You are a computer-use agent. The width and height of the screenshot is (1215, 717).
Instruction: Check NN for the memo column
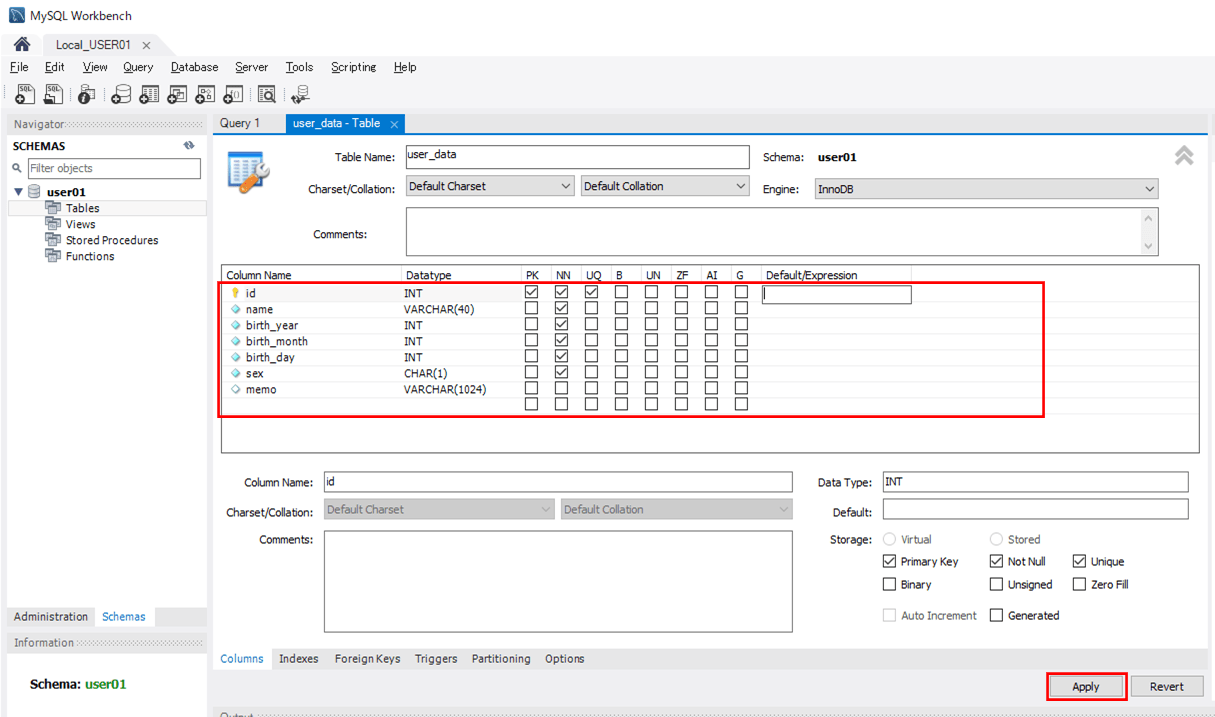(x=562, y=389)
